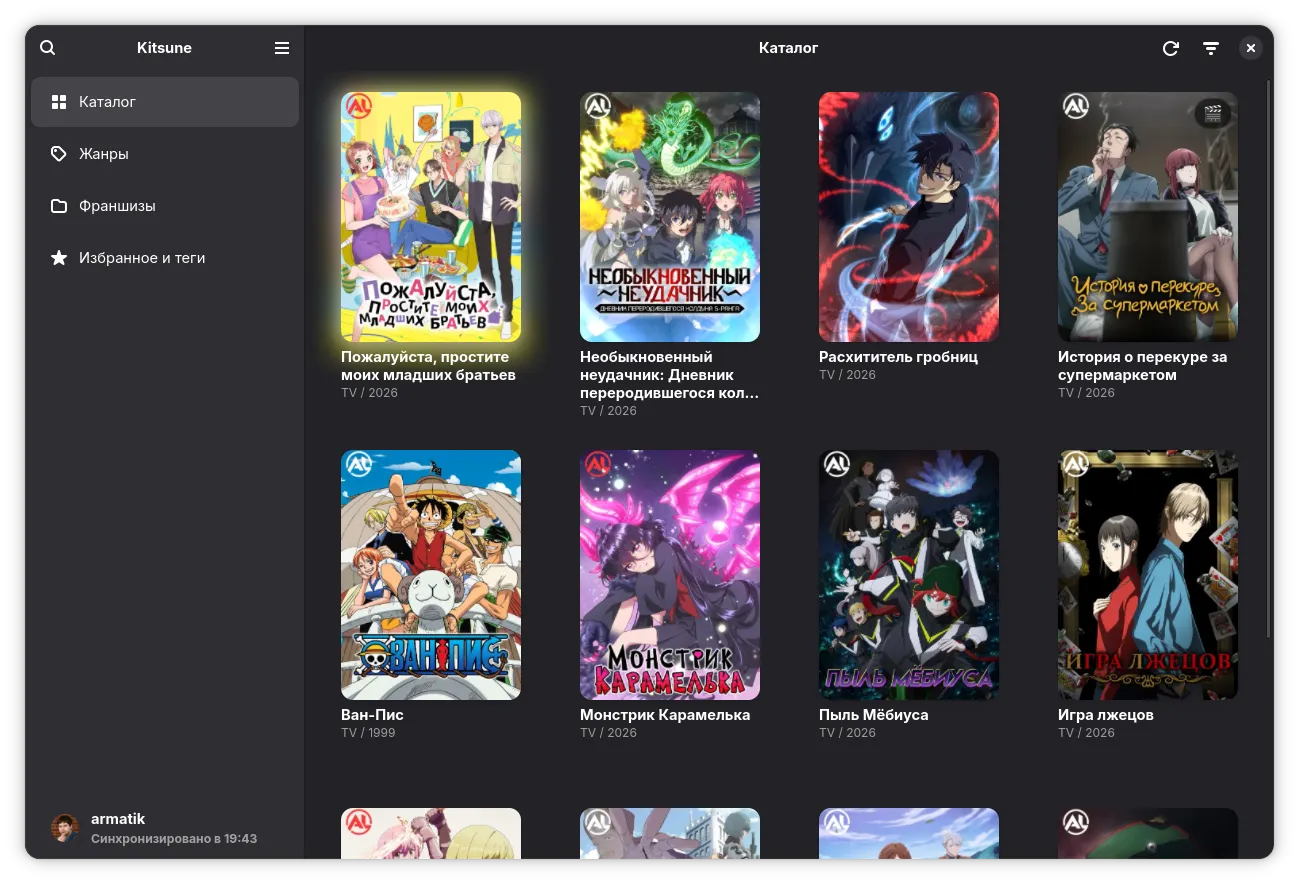Open the Необыкновенный неудачник poster

pos(670,217)
